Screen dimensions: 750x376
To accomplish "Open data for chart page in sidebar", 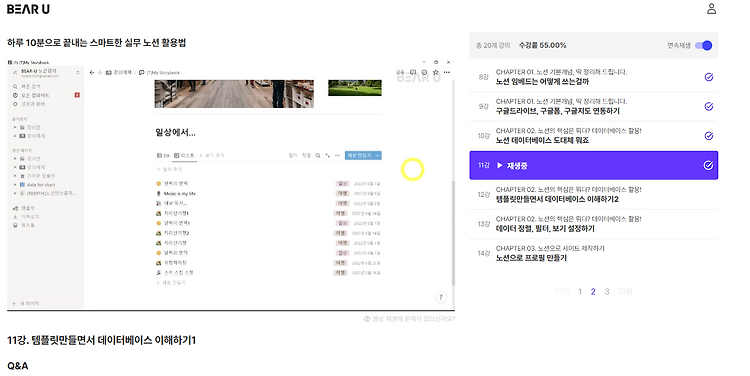I will coord(41,185).
